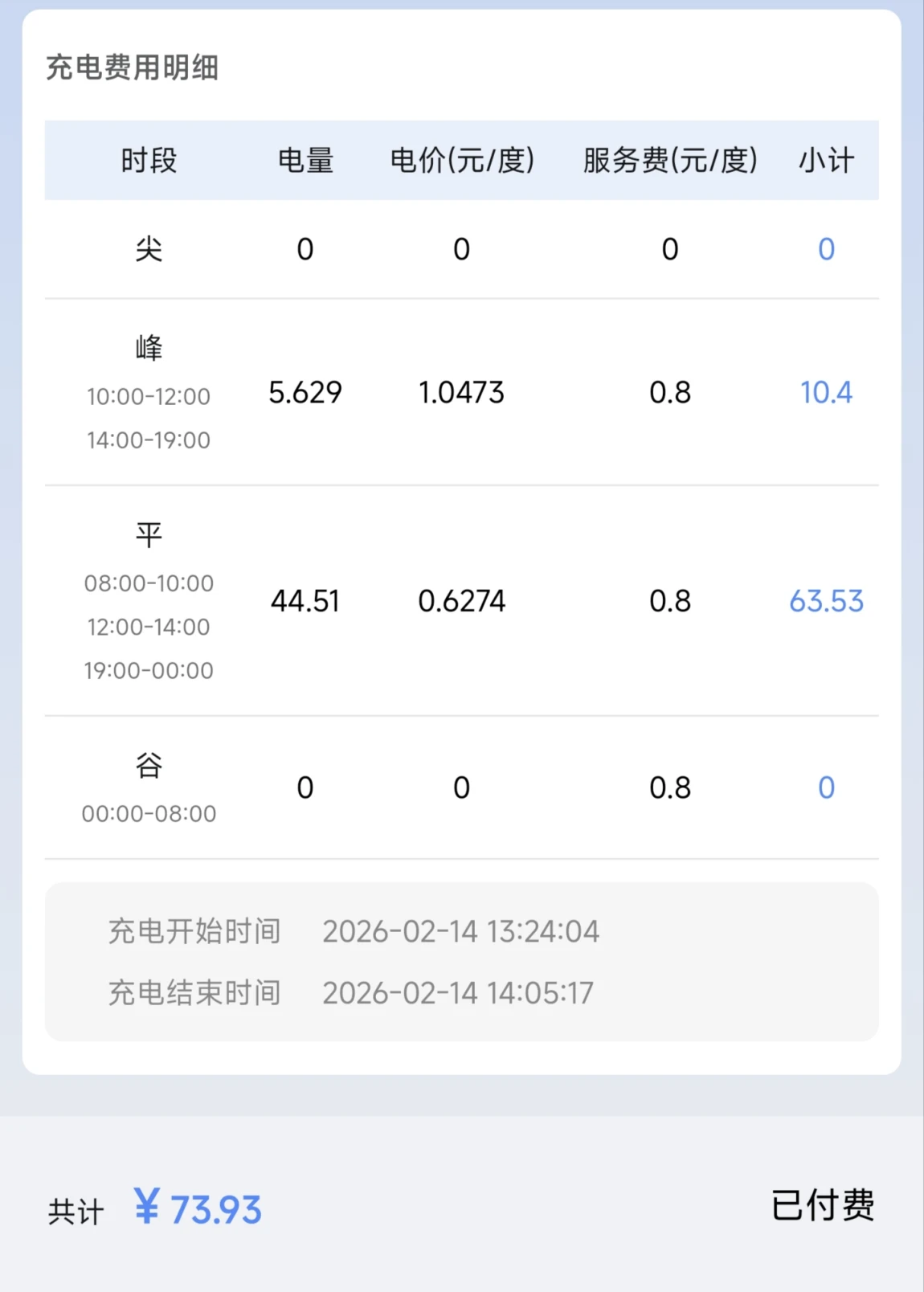The width and height of the screenshot is (924, 1292).
Task: Select the 谷 period label
Action: (x=149, y=765)
